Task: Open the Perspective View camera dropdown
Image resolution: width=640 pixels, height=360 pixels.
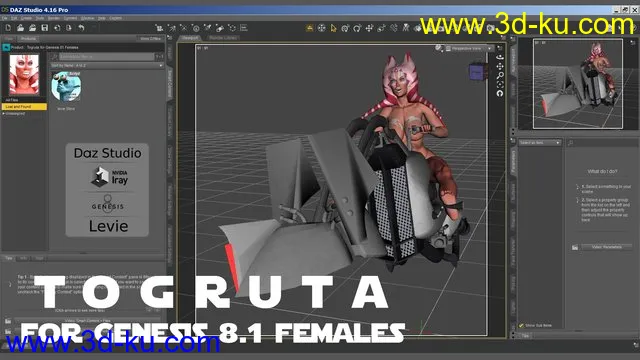Action: [x=469, y=48]
